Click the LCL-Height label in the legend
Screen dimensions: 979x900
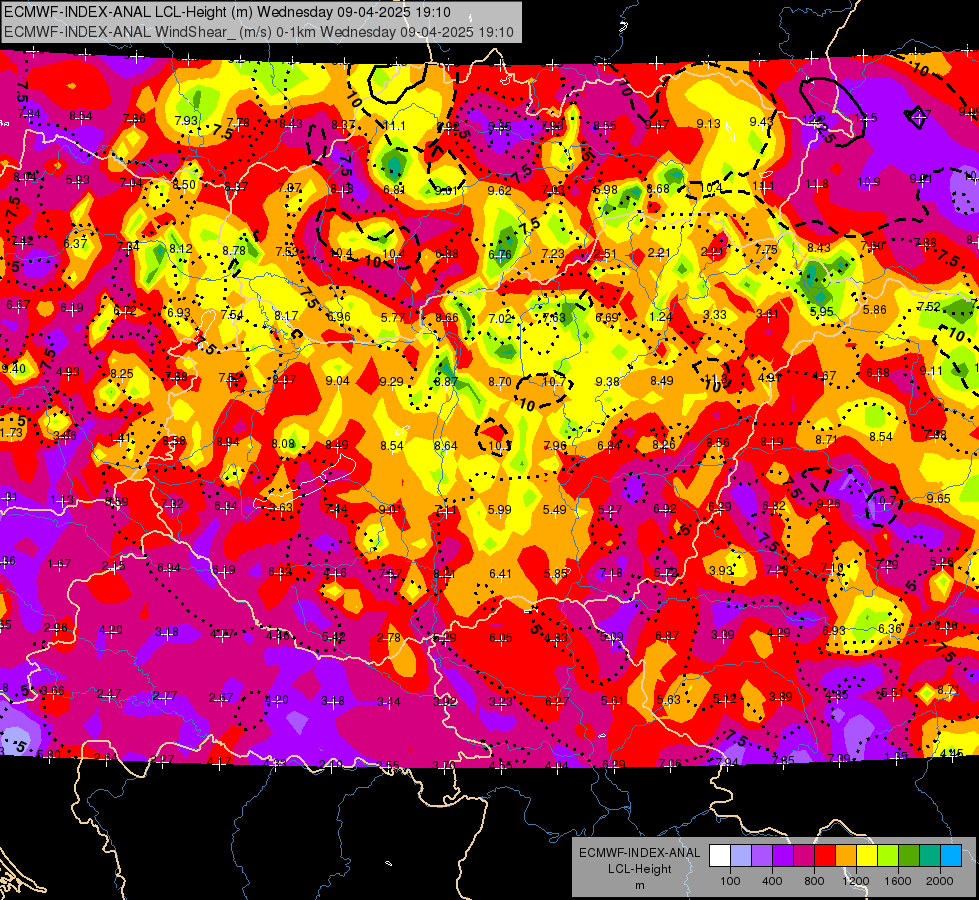coord(639,869)
